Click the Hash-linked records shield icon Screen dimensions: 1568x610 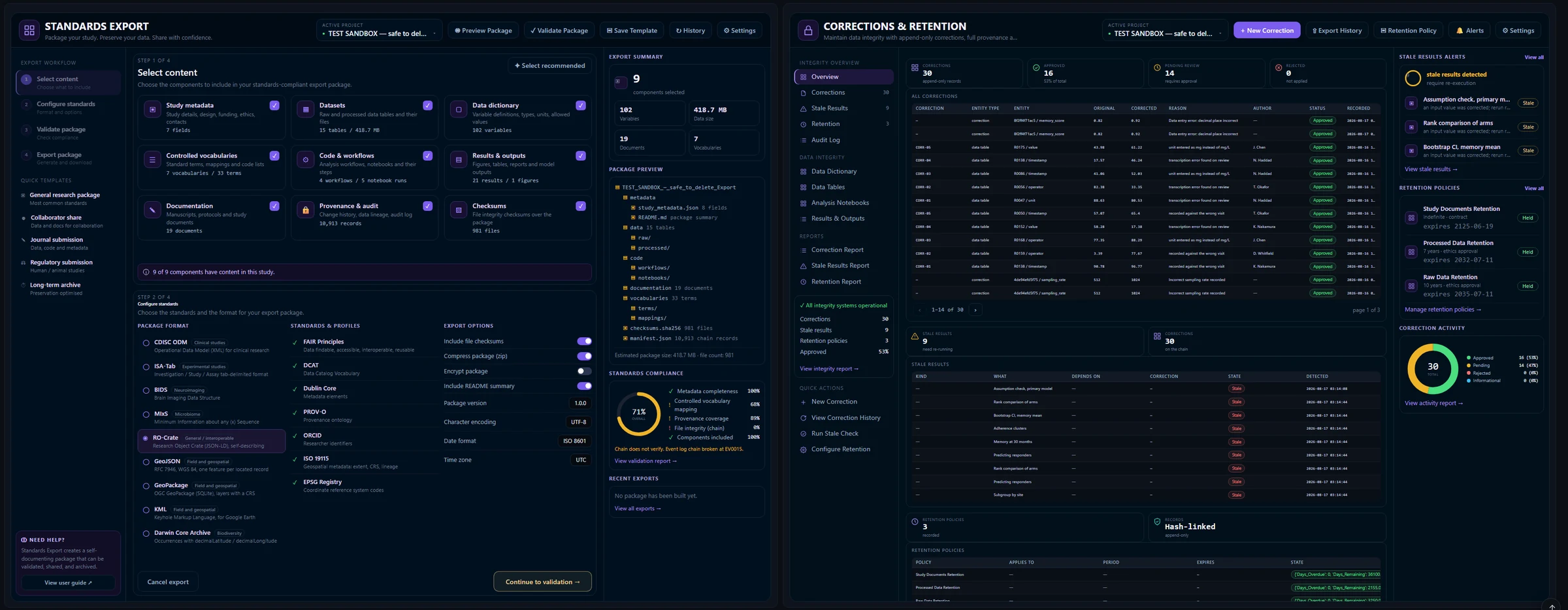pyautogui.click(x=1157, y=522)
